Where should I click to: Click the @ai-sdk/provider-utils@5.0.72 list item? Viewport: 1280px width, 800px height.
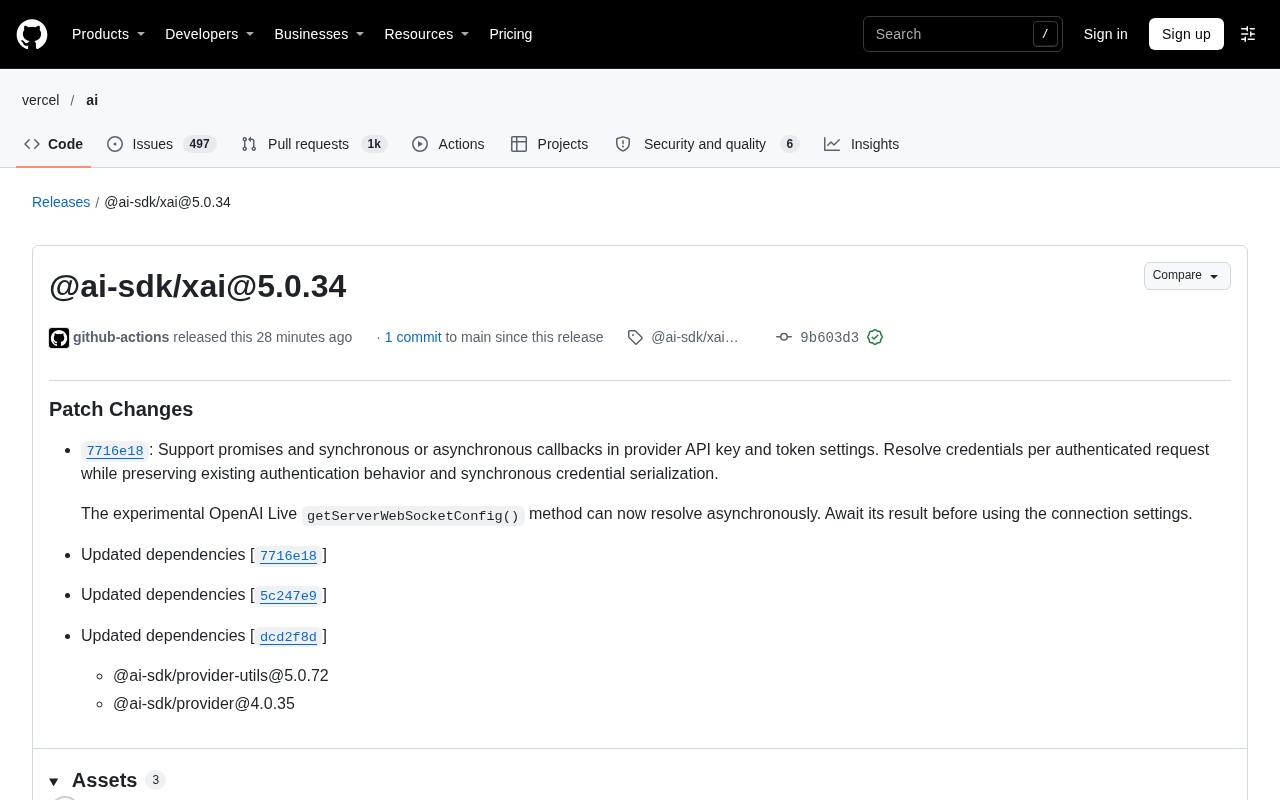[x=221, y=676]
